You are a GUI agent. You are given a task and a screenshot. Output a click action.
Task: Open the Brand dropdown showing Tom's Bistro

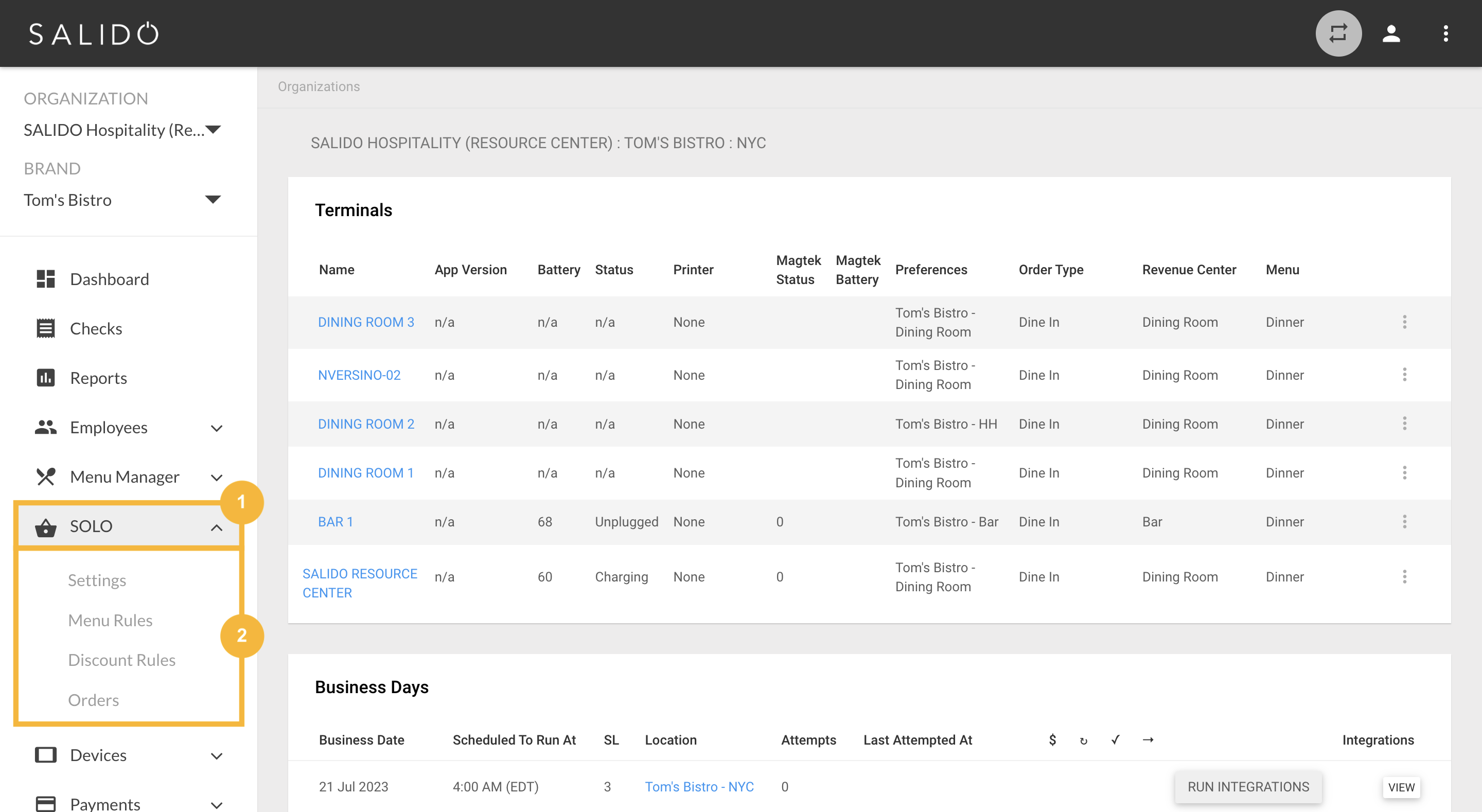[x=122, y=200]
